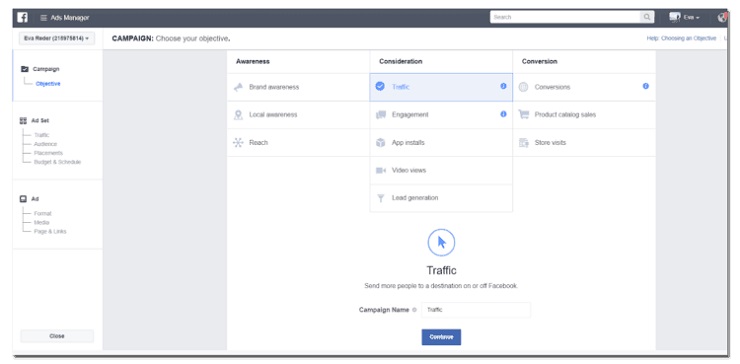
Task: Click the Product catalog sales cart icon
Action: click(x=523, y=115)
